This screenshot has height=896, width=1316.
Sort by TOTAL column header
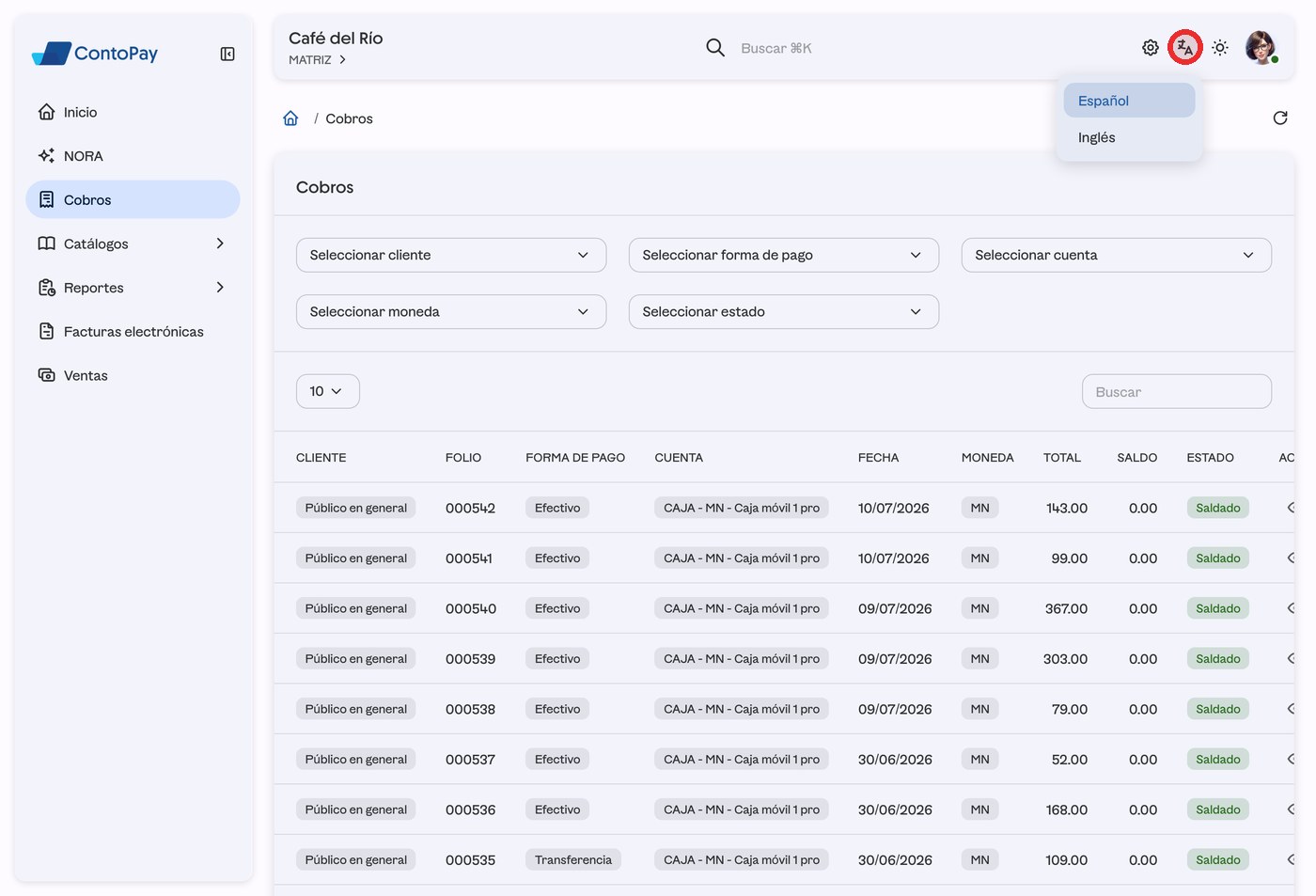[x=1062, y=458]
